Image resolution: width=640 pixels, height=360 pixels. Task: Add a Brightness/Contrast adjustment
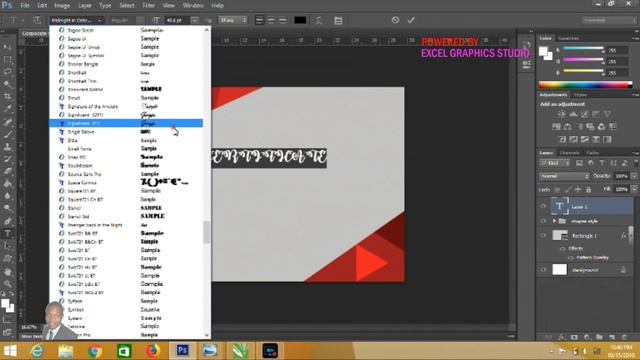point(562,114)
